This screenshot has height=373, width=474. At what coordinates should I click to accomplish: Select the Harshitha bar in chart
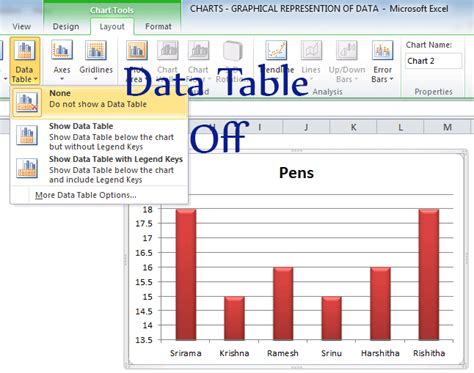click(x=380, y=304)
